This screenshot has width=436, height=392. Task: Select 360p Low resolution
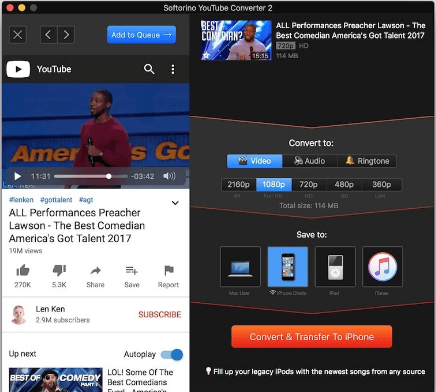tap(382, 184)
